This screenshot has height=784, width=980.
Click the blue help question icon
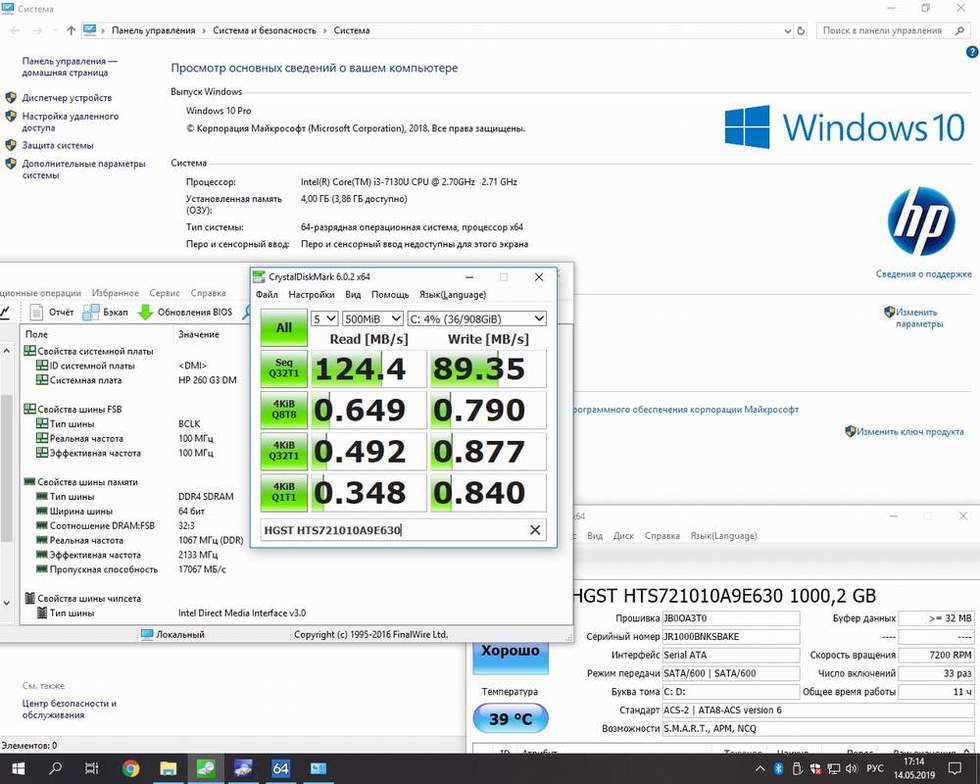click(972, 53)
